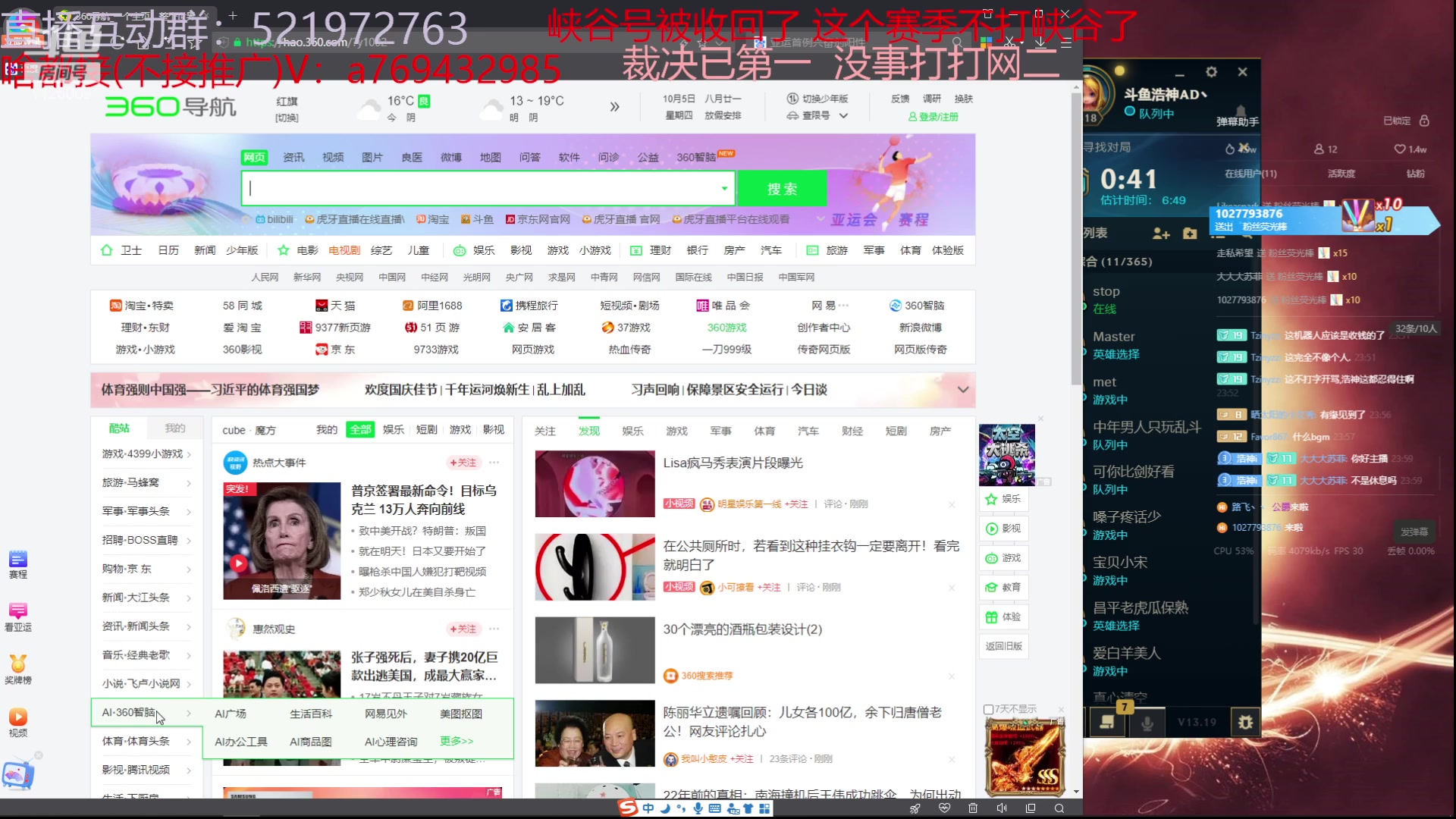Close the floating TV mascot
The image size is (1456, 819).
(39, 755)
